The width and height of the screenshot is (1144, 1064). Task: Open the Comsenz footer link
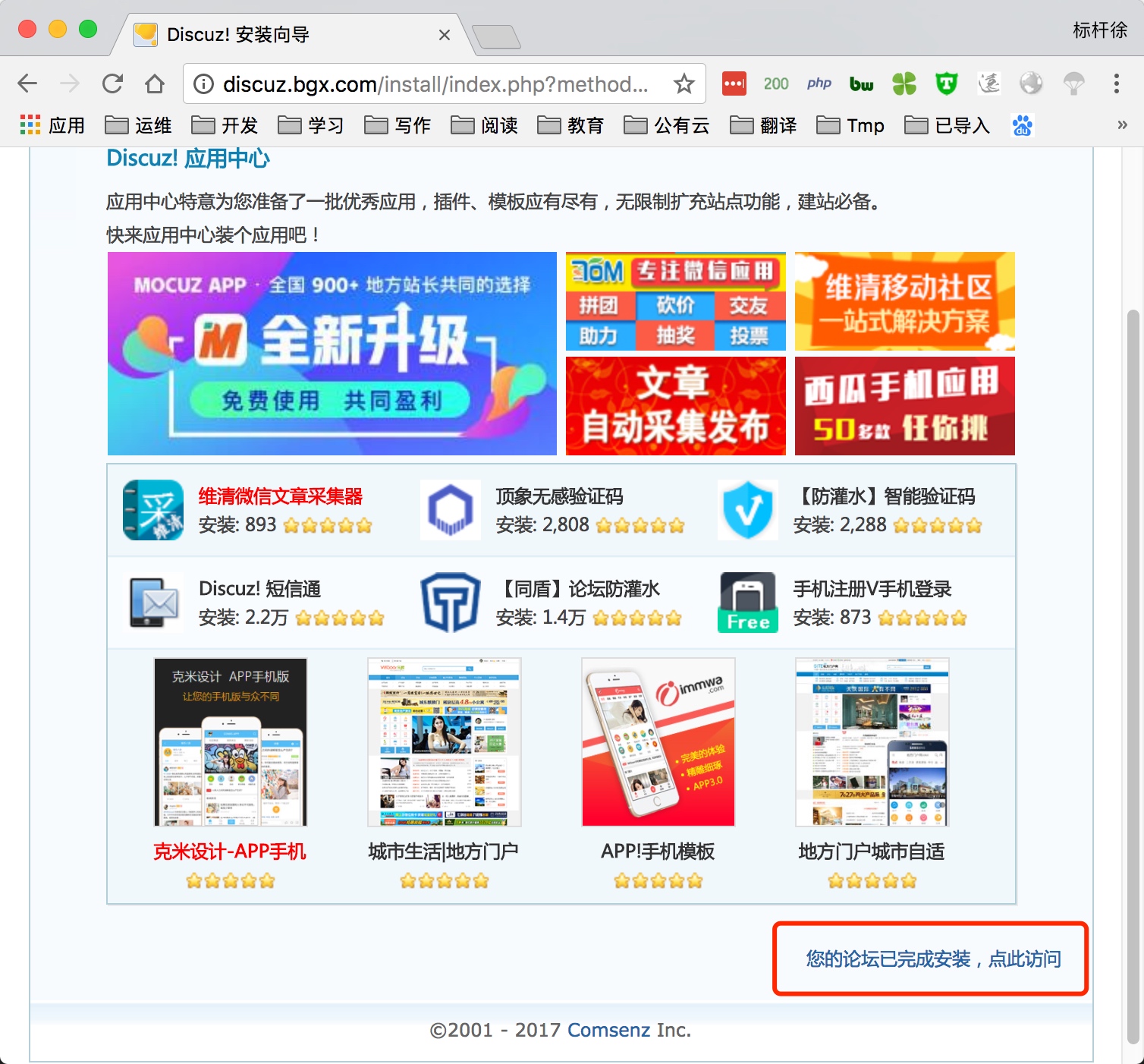point(608,1030)
